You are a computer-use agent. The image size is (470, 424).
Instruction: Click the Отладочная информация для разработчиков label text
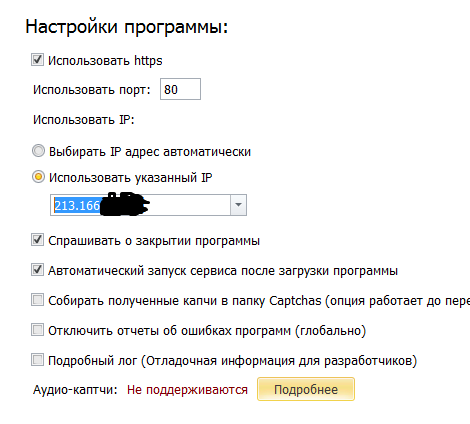[279, 361]
